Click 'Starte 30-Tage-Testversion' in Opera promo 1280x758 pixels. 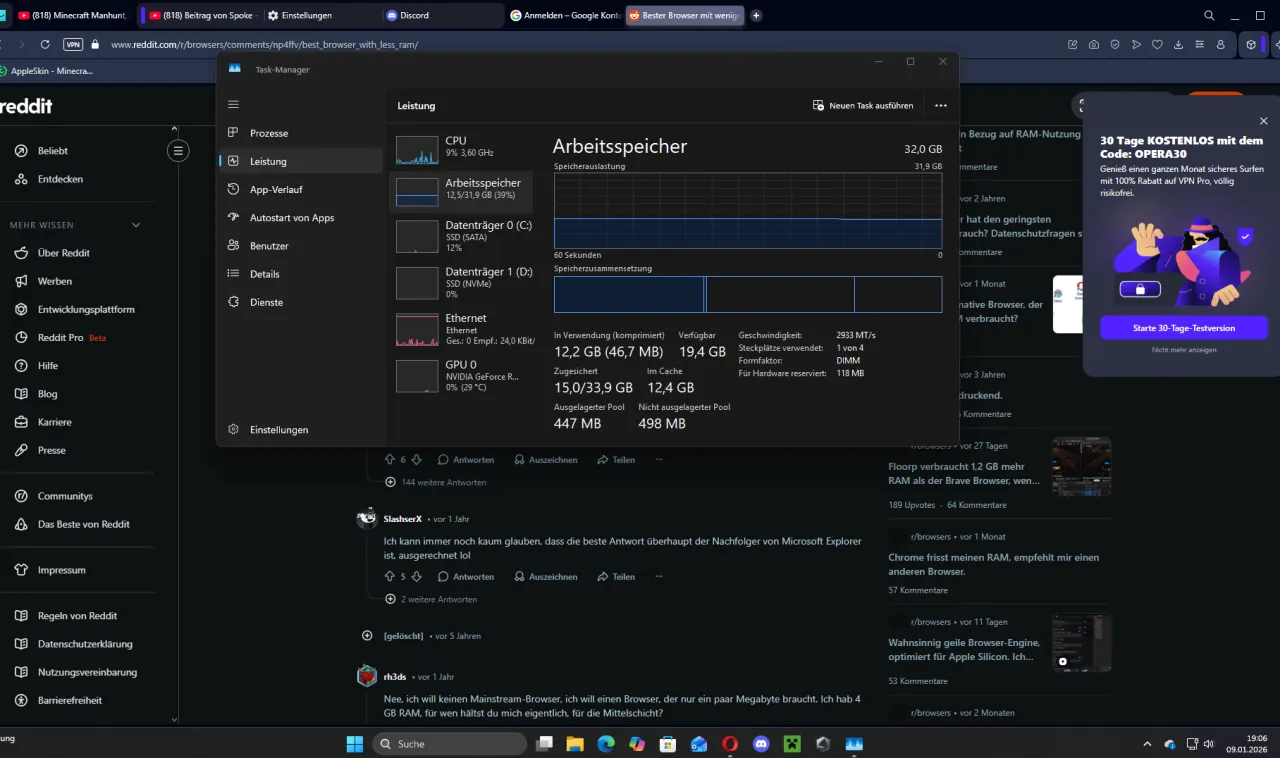(x=1184, y=327)
